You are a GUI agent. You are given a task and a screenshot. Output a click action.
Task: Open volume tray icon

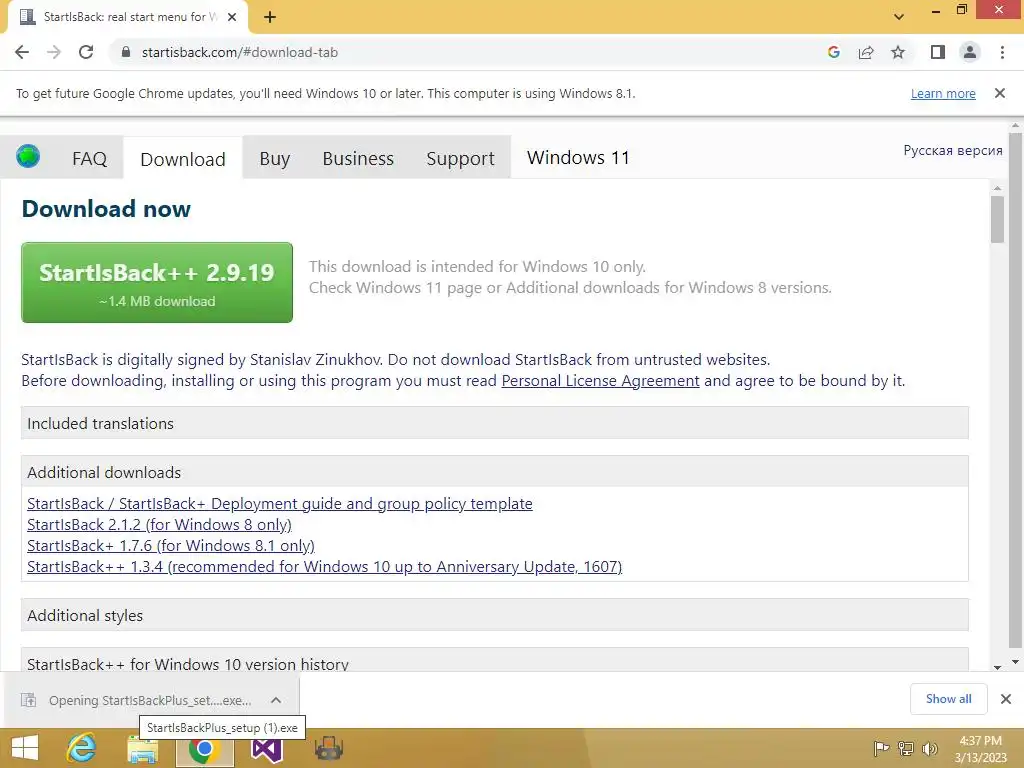[930, 748]
